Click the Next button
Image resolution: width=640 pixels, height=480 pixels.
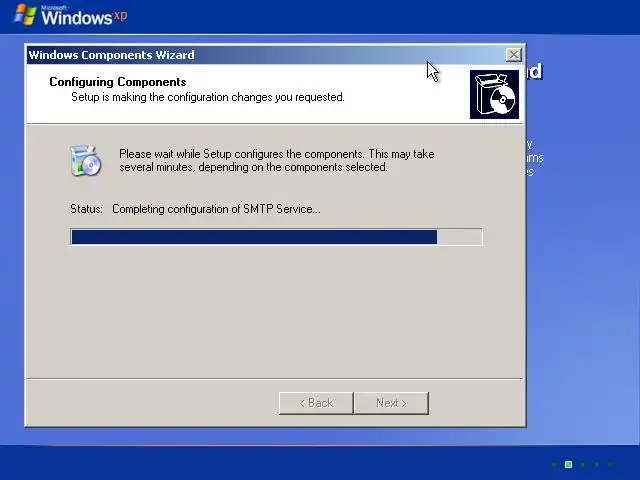[391, 403]
